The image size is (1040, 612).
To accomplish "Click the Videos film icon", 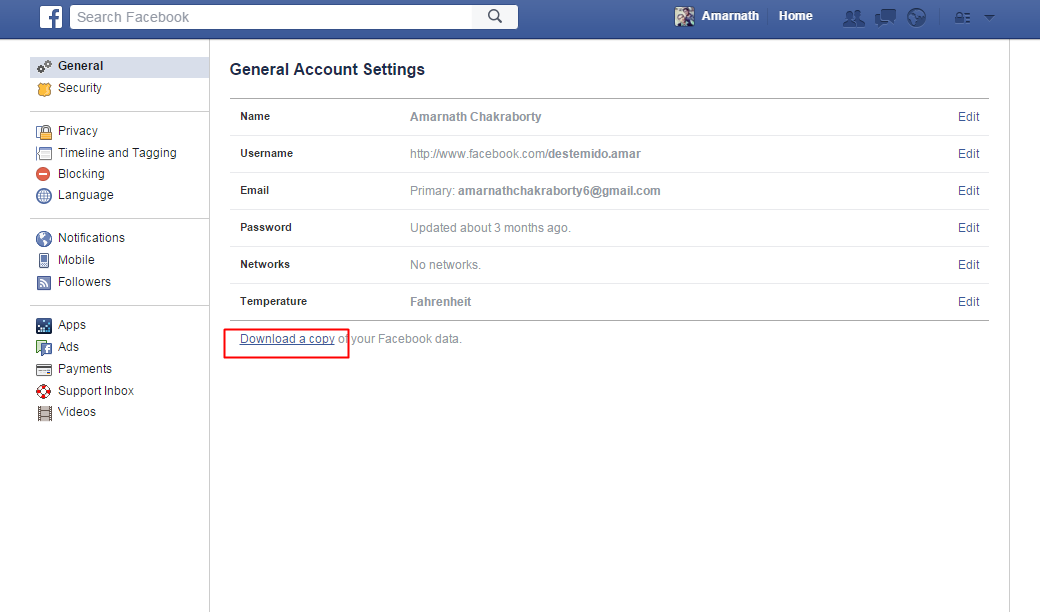I will click(44, 413).
